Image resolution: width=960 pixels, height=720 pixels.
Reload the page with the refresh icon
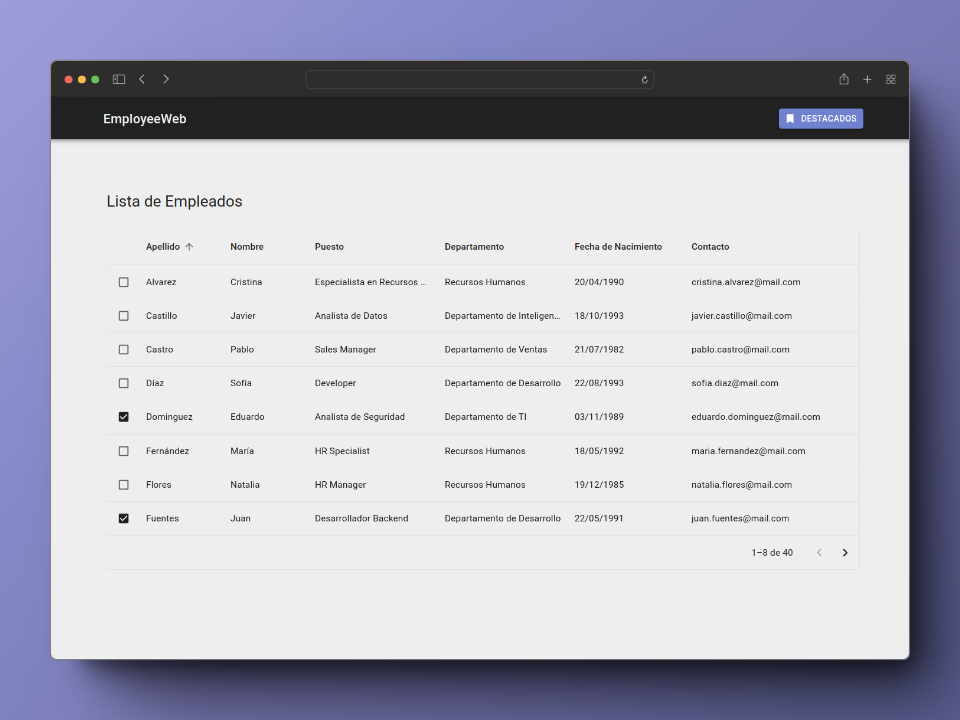click(645, 80)
